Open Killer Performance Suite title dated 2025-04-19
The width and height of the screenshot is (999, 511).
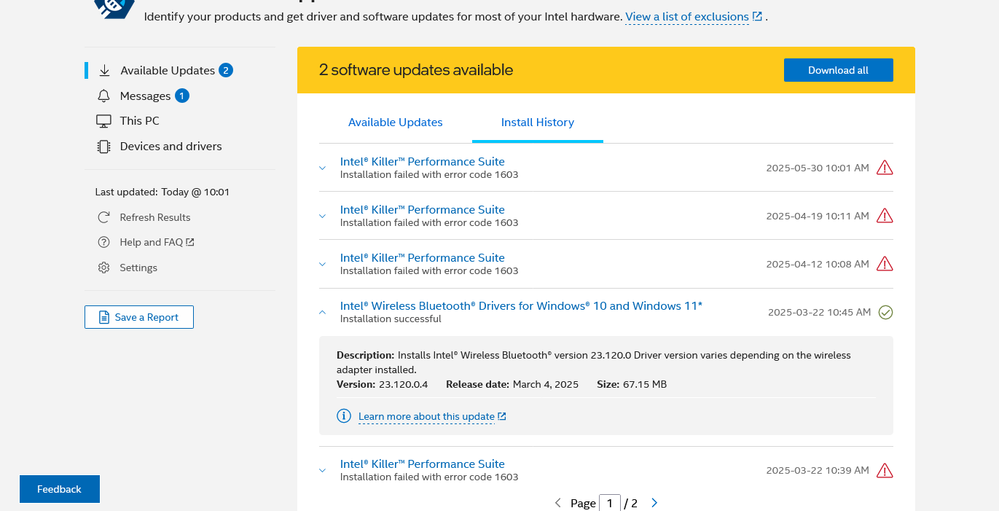[x=422, y=210]
